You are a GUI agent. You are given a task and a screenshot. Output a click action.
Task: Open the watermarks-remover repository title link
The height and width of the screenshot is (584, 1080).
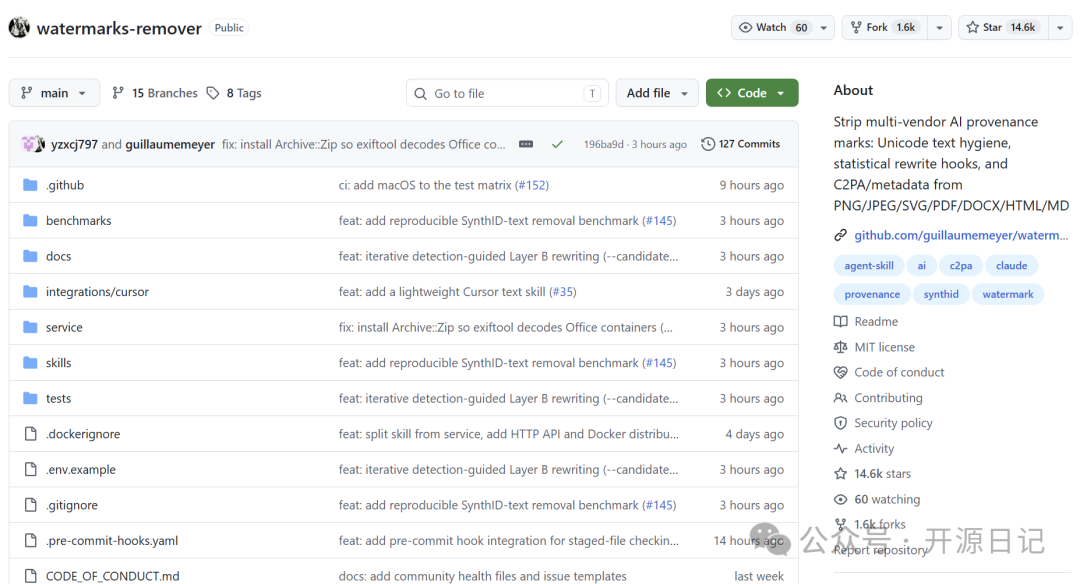pos(119,28)
